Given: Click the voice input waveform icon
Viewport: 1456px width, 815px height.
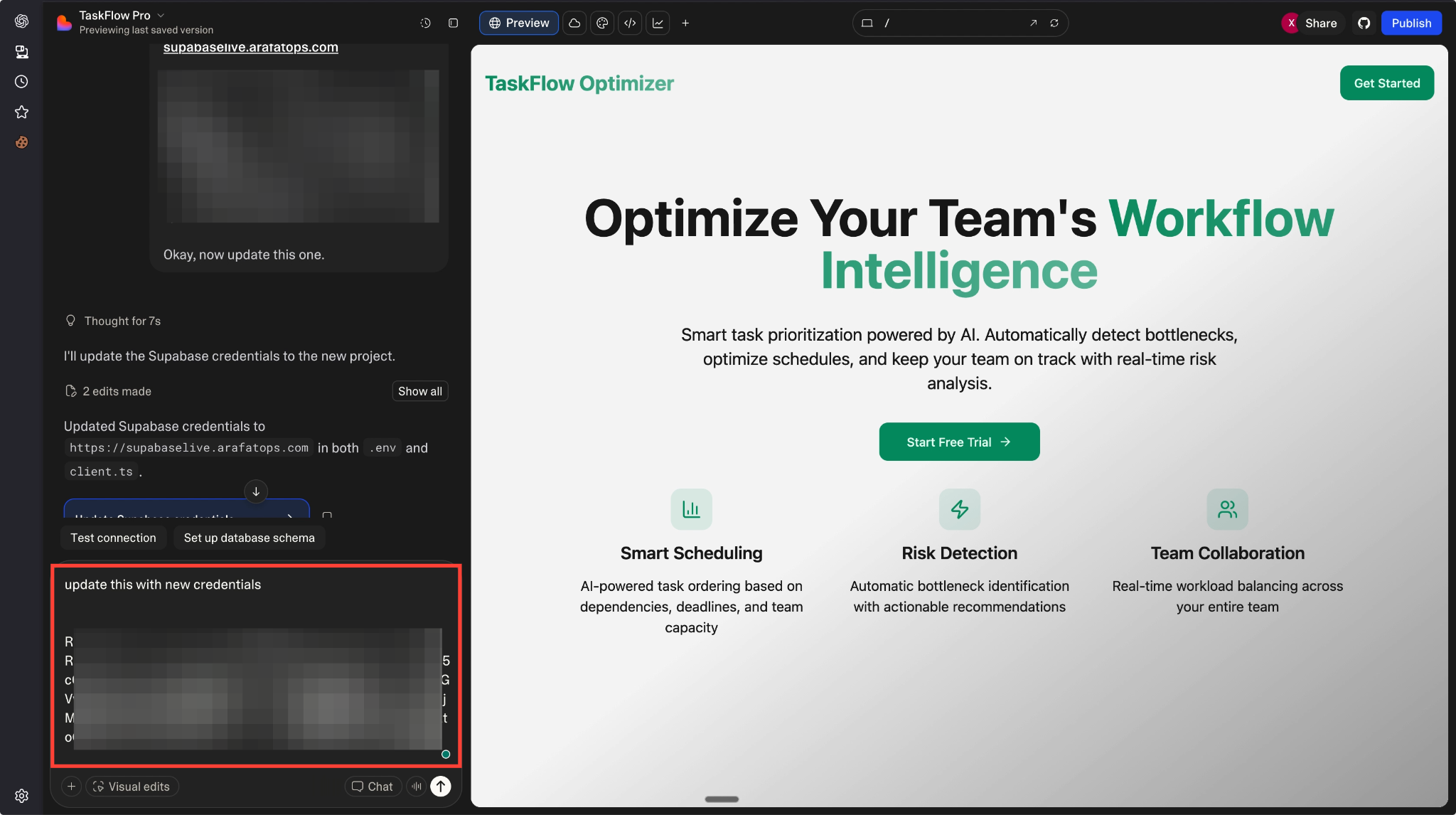Looking at the screenshot, I should pos(417,786).
